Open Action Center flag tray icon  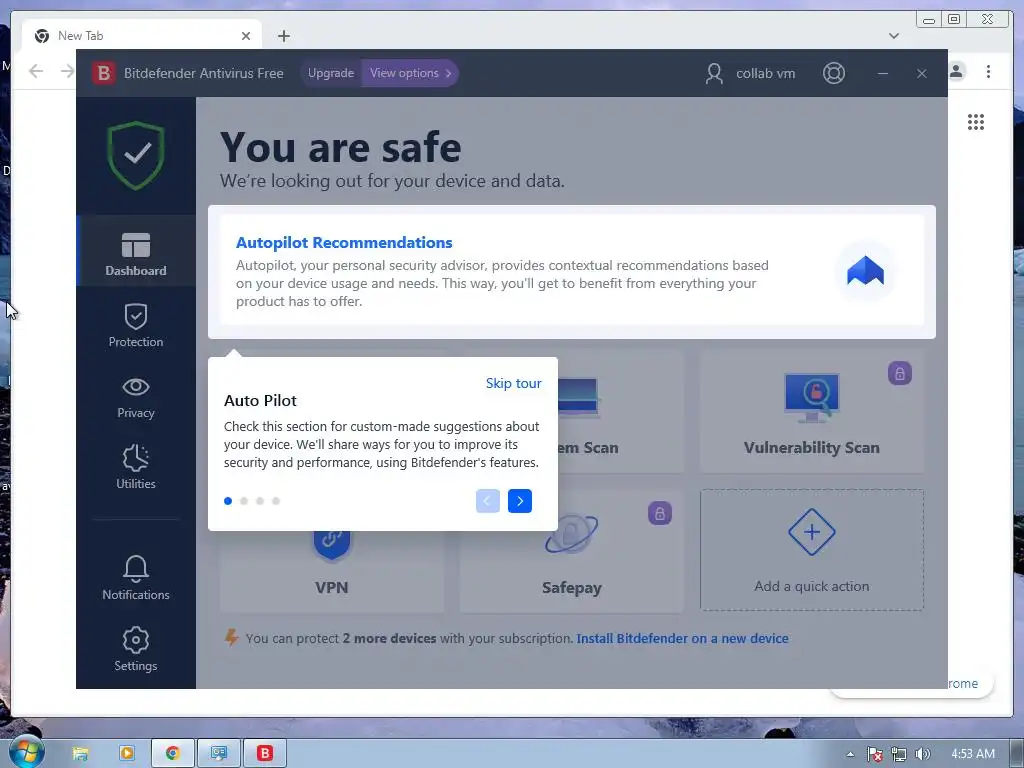(x=874, y=754)
